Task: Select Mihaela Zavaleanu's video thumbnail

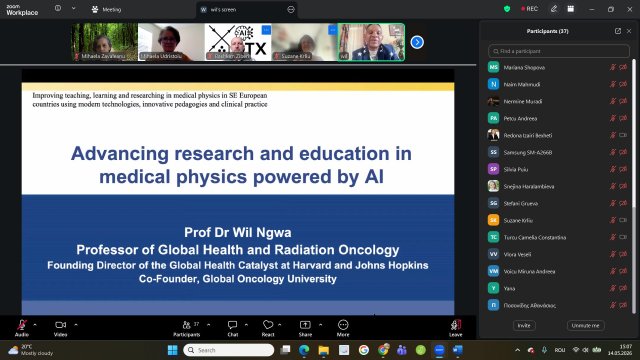Action: (104, 42)
